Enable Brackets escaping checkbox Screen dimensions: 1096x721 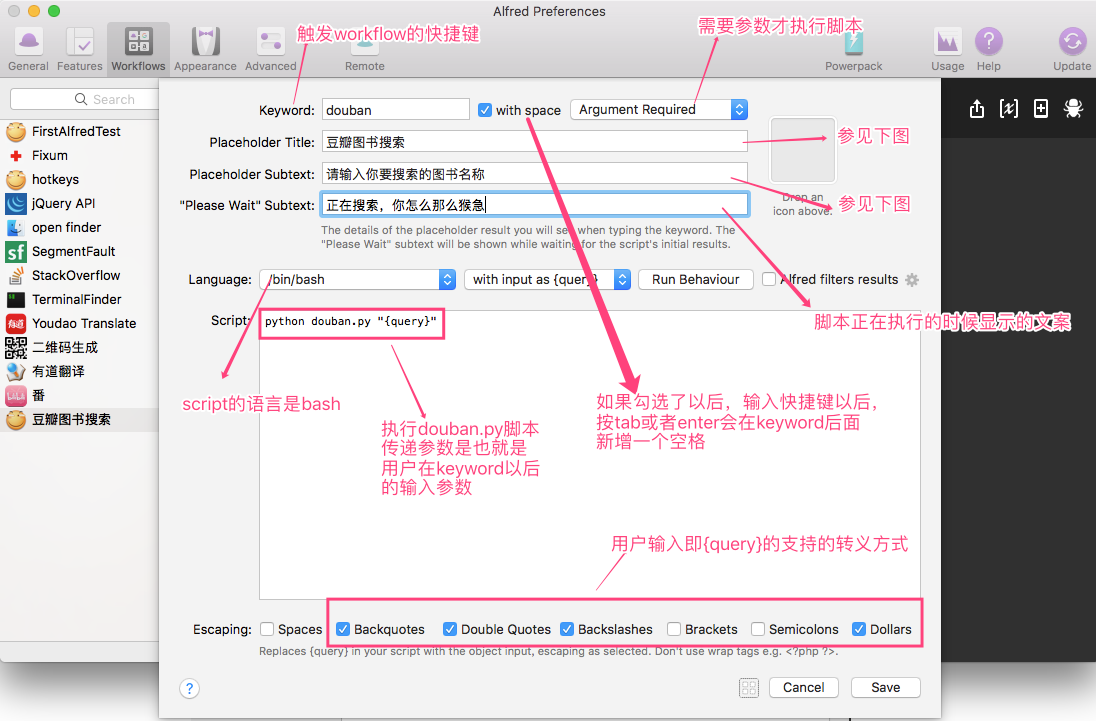(x=674, y=629)
